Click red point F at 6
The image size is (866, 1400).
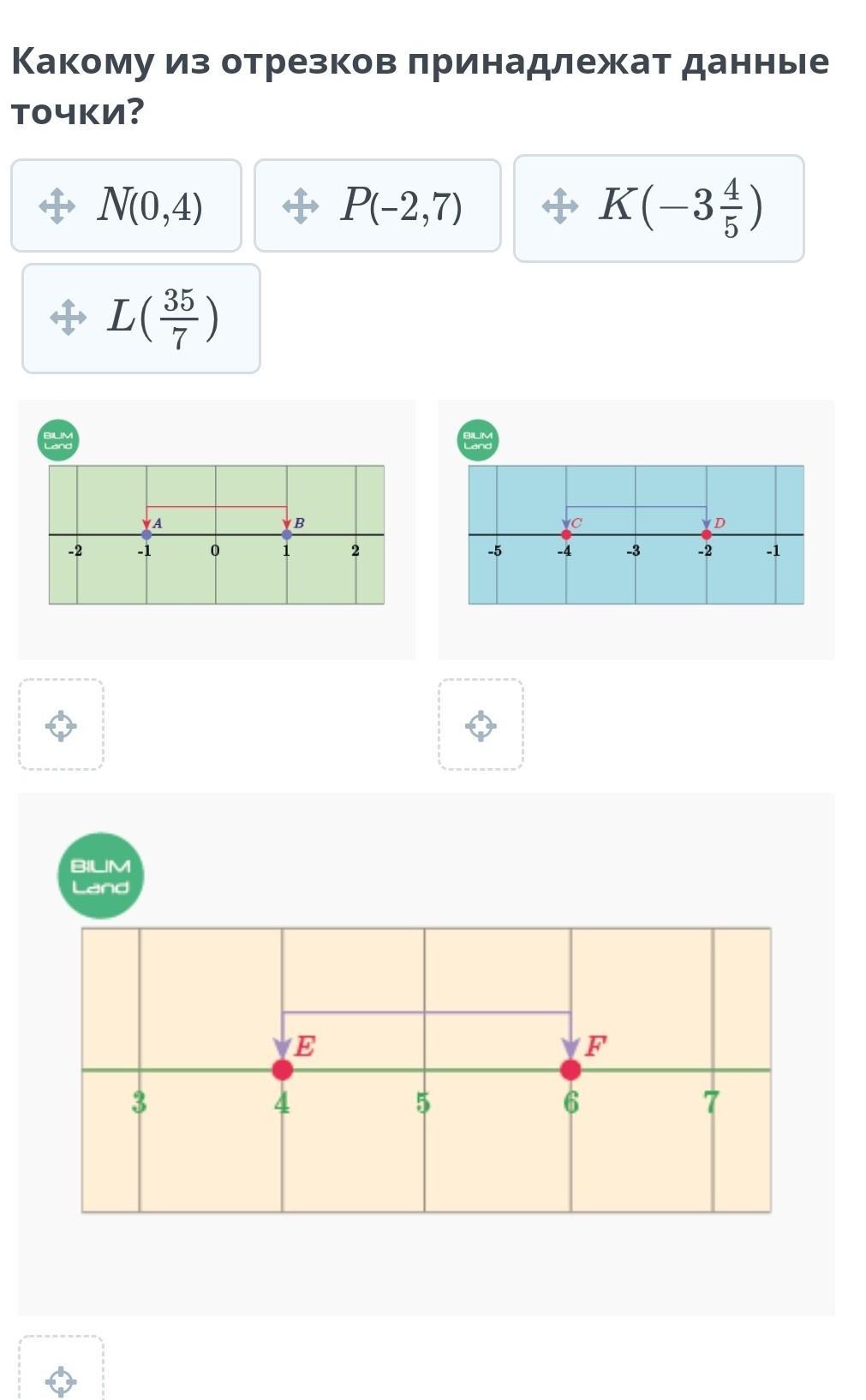tap(570, 1069)
